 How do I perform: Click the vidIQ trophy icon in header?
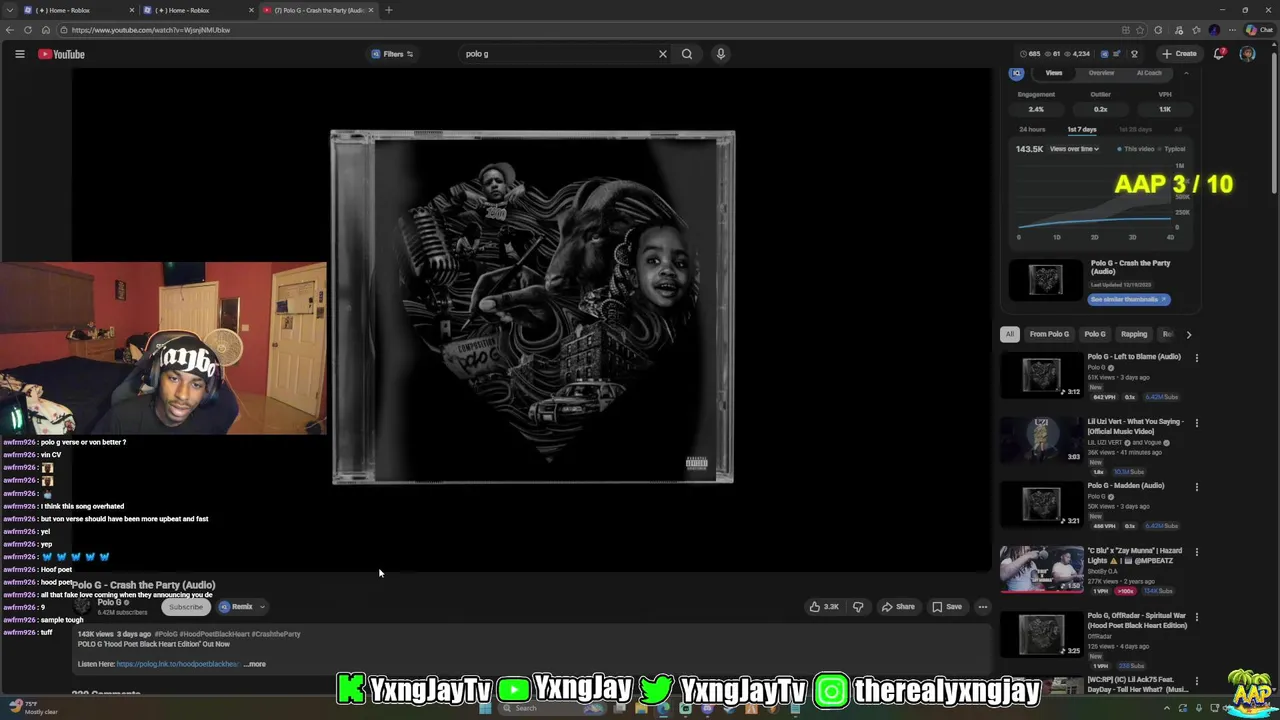click(x=1134, y=54)
